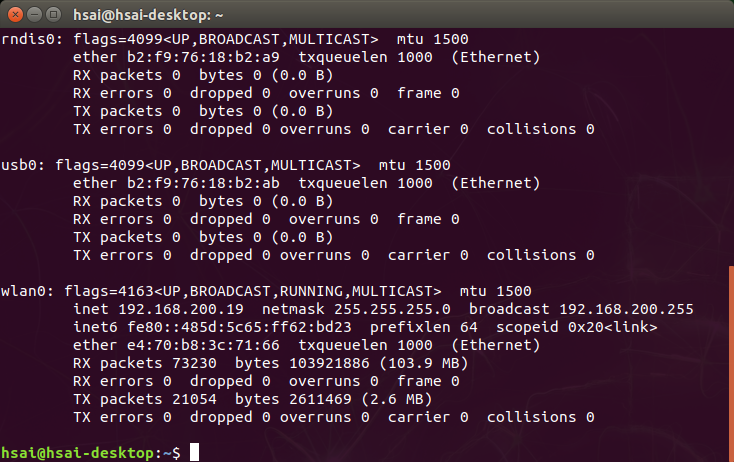Click mtu 1500 on rndis0 line

[x=433, y=39]
